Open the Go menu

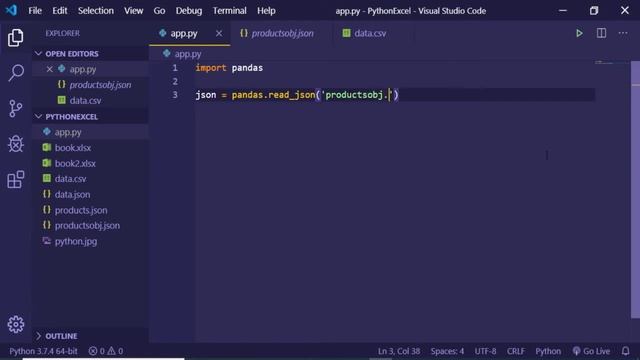159,11
